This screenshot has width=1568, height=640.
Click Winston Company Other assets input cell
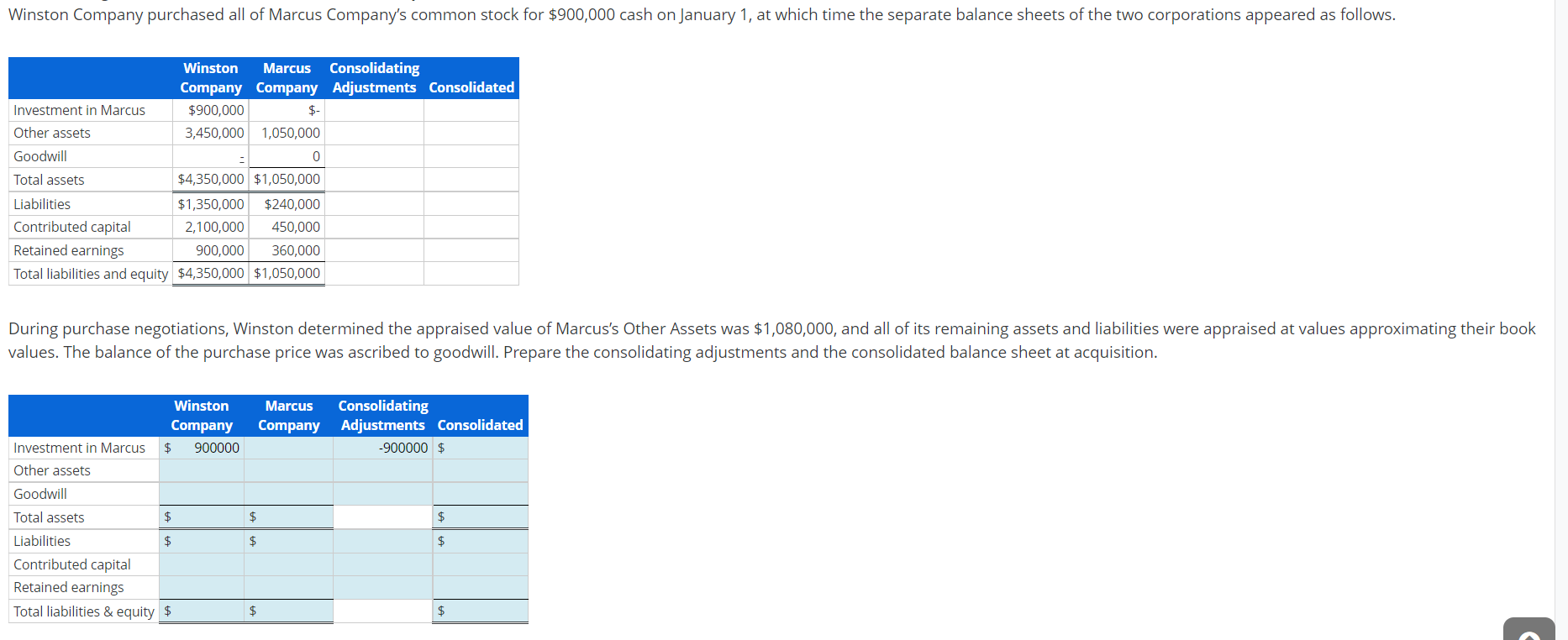[202, 470]
